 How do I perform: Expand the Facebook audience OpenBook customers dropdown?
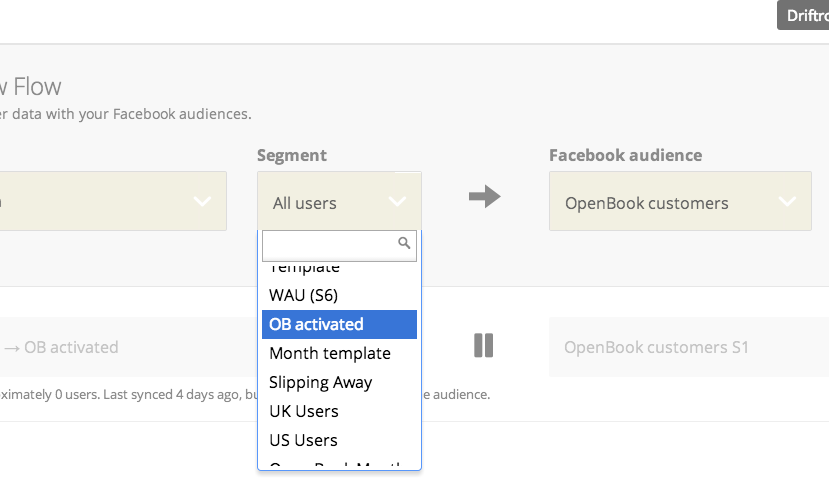coord(680,202)
